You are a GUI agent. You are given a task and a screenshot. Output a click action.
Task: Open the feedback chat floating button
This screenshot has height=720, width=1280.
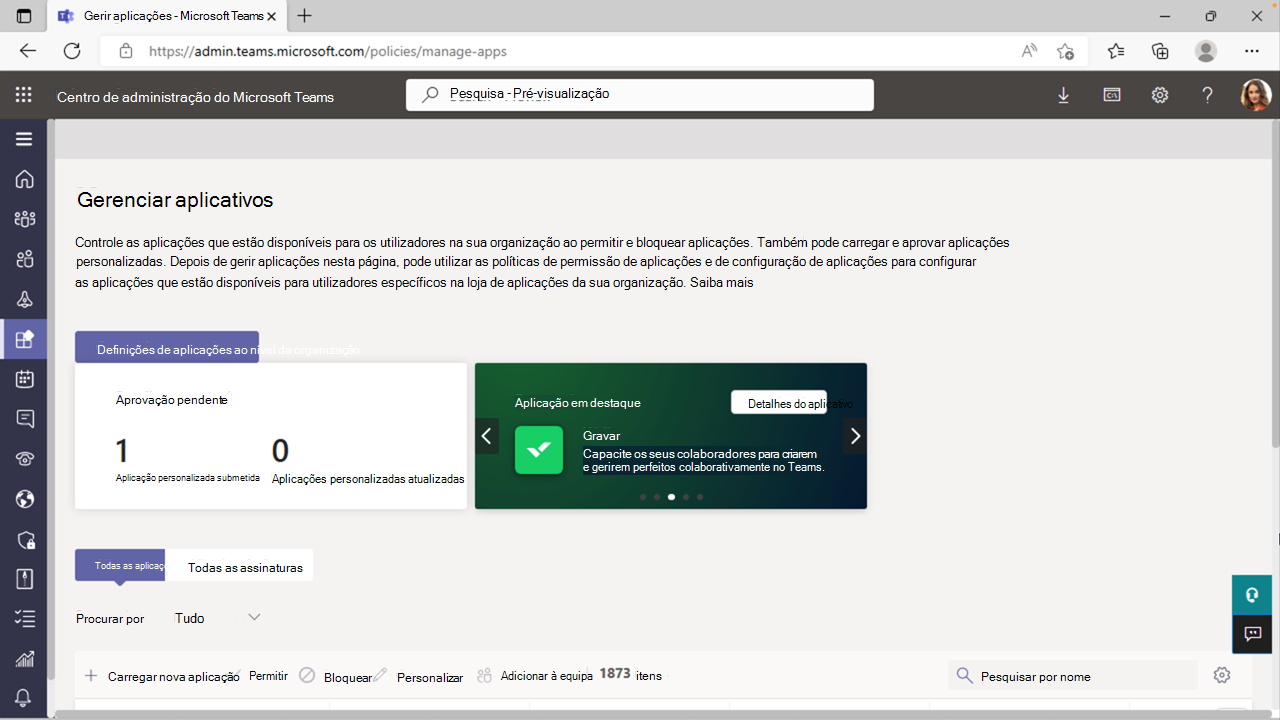click(1251, 633)
